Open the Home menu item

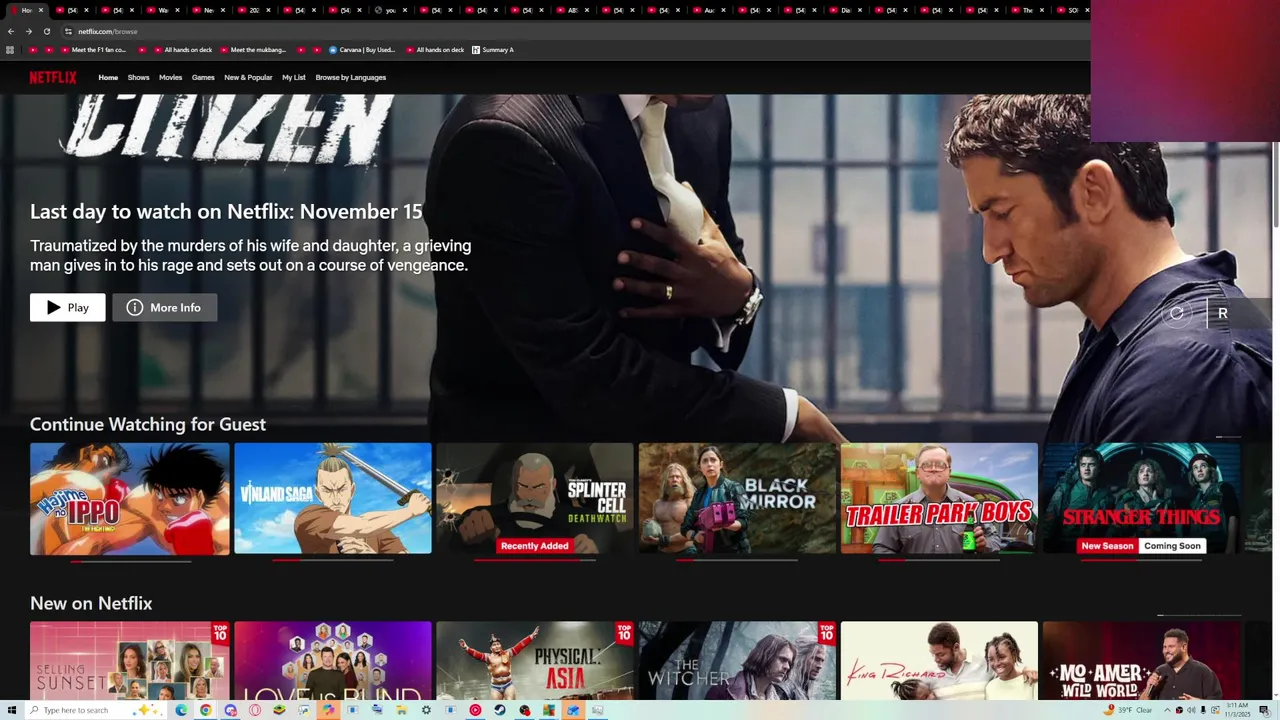[108, 77]
